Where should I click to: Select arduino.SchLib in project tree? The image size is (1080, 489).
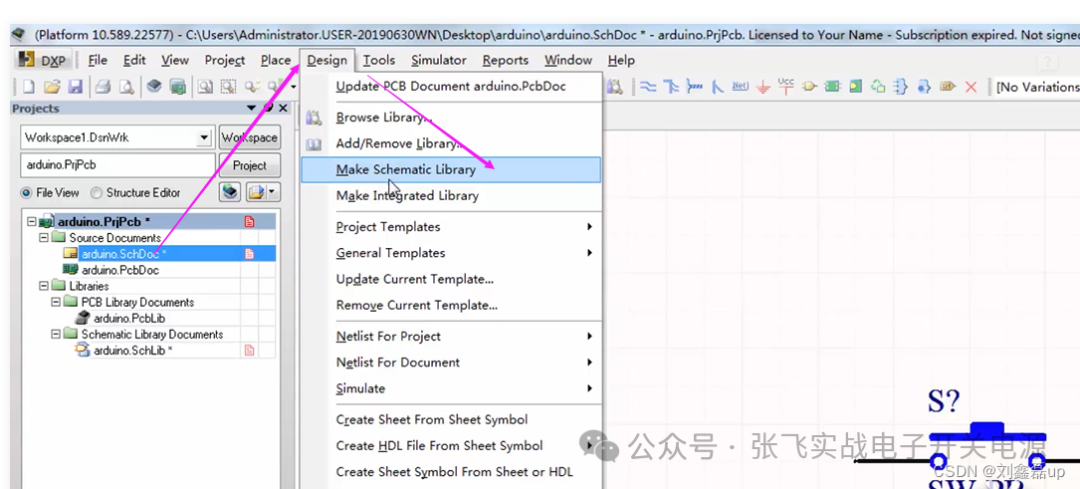tap(133, 351)
